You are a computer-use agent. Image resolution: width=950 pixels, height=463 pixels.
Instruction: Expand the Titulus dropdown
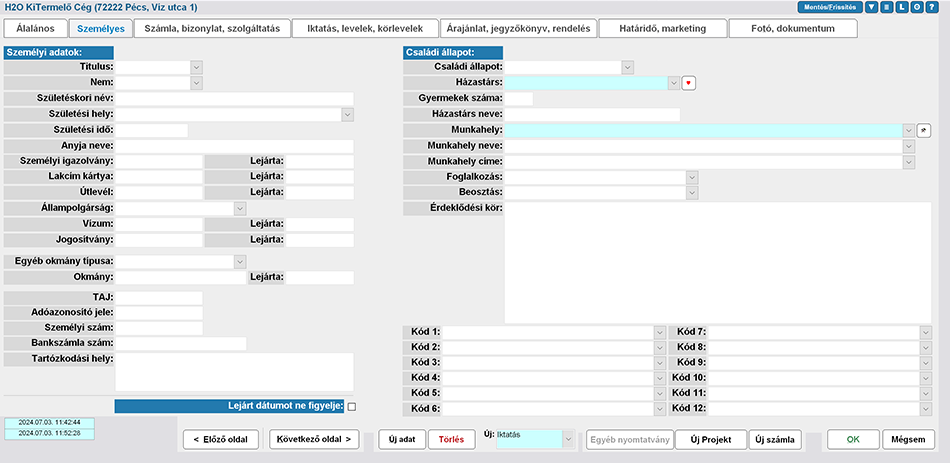click(x=196, y=67)
